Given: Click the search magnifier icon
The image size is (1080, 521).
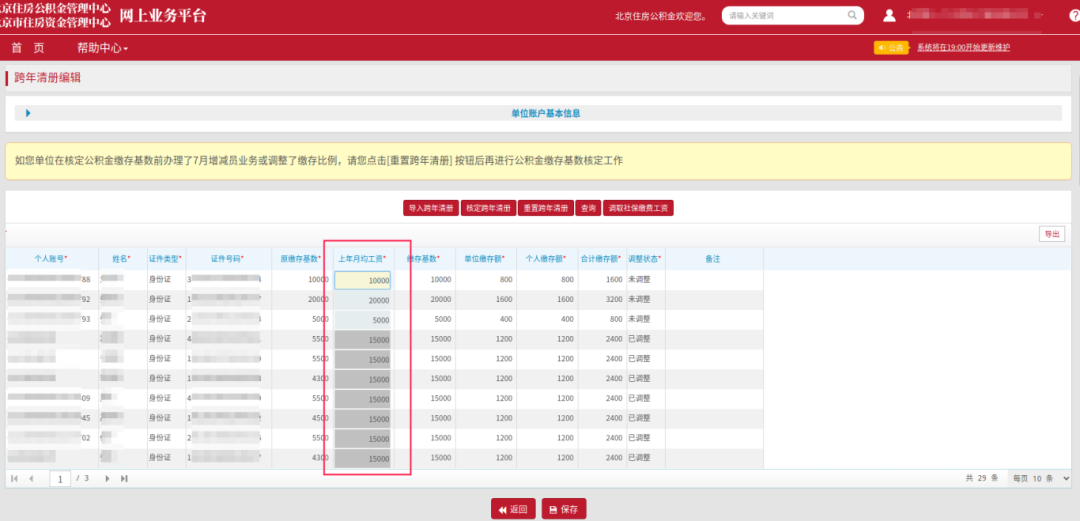Looking at the screenshot, I should pos(852,15).
